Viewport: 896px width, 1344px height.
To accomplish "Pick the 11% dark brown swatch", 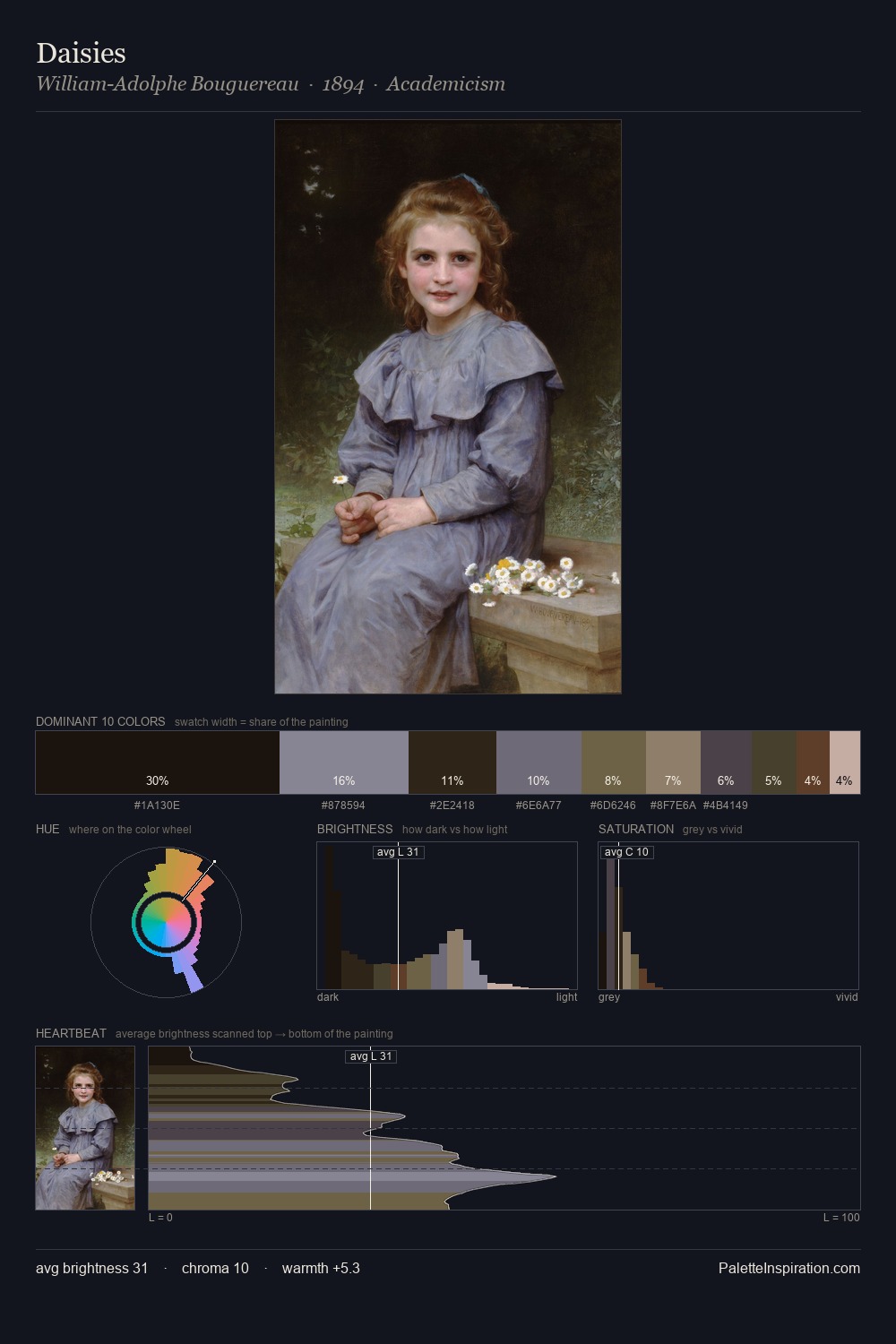I will coord(452,762).
